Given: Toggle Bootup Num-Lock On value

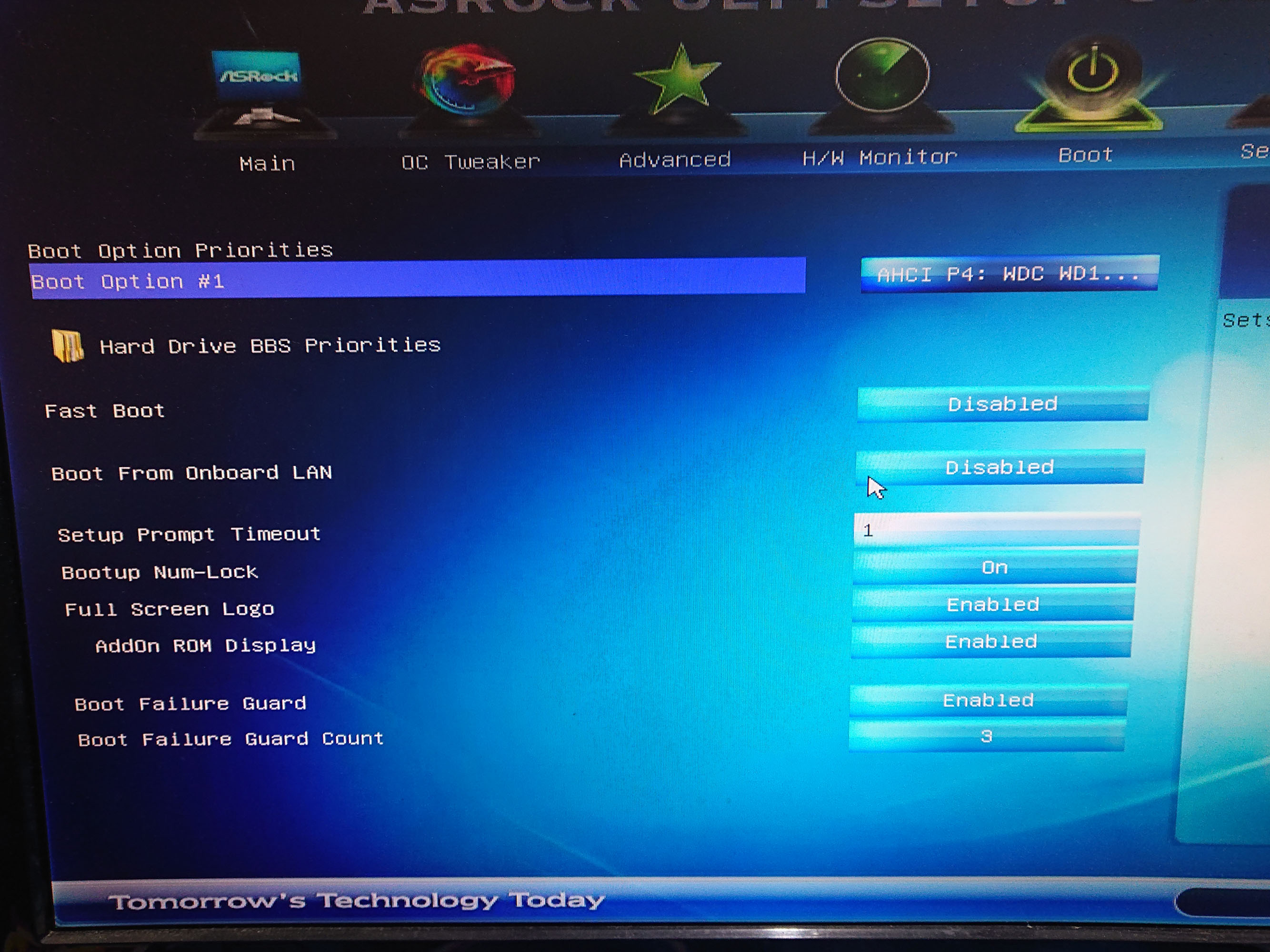Looking at the screenshot, I should (x=994, y=567).
